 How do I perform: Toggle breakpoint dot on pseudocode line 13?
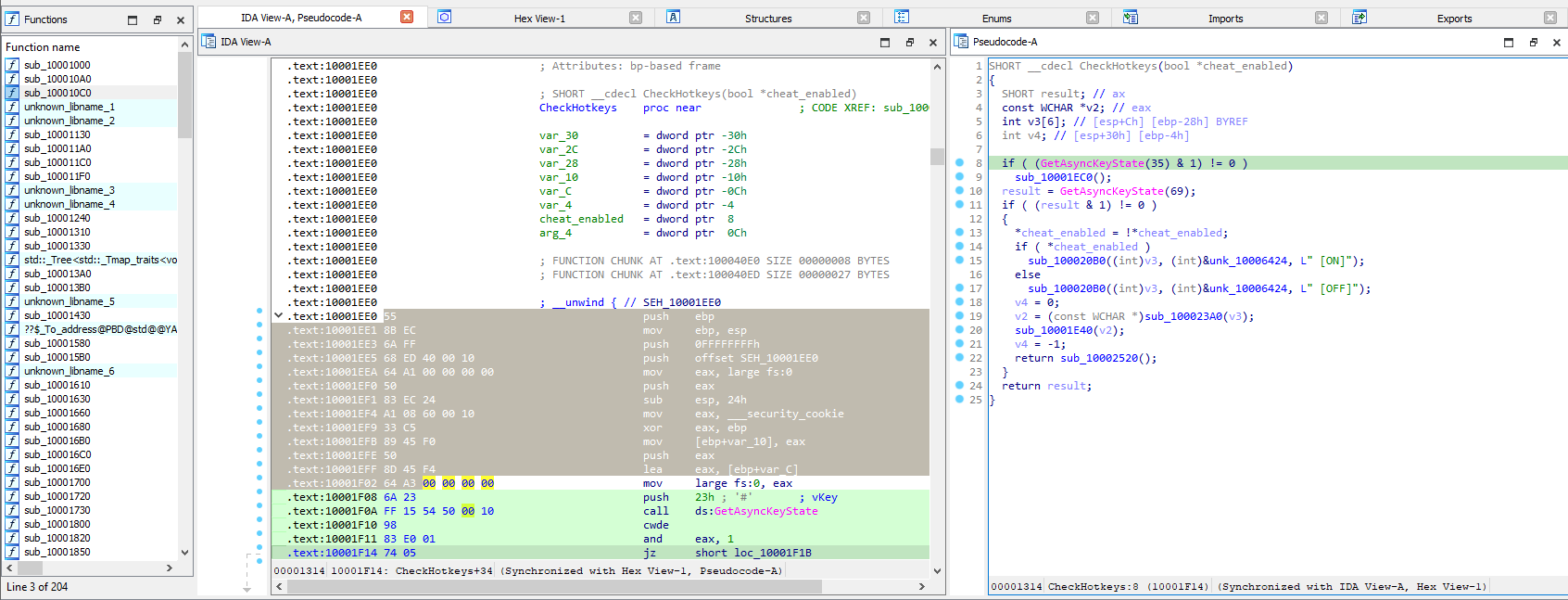click(960, 233)
